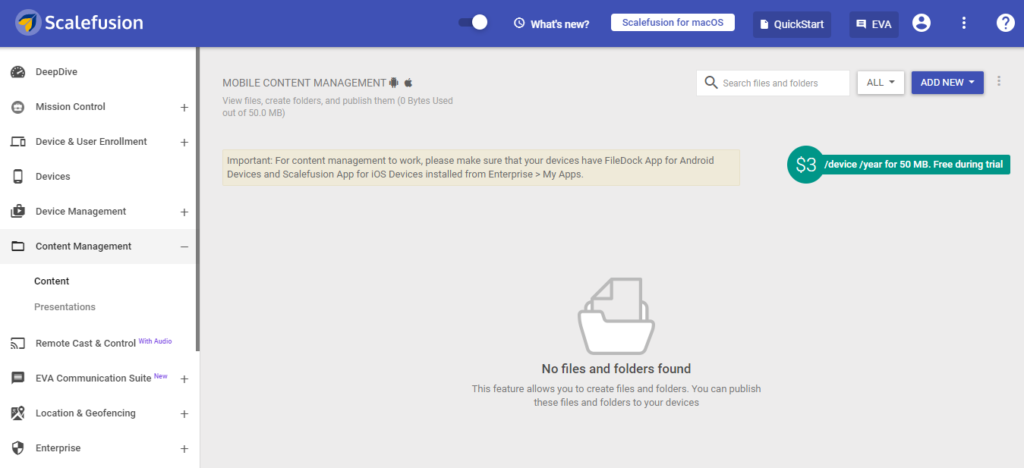Click the Content Management folder icon
This screenshot has width=1024, height=468.
pos(18,247)
